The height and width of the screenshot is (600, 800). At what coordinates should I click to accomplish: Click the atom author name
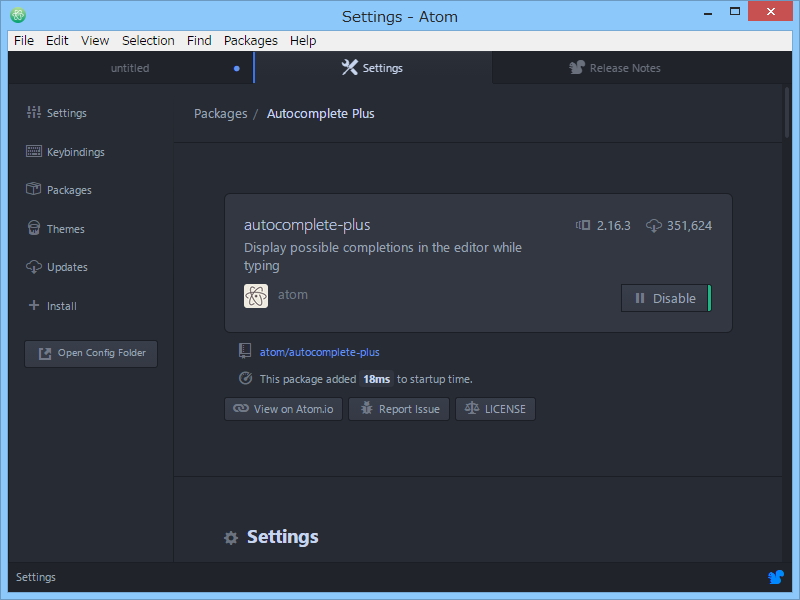(x=293, y=294)
